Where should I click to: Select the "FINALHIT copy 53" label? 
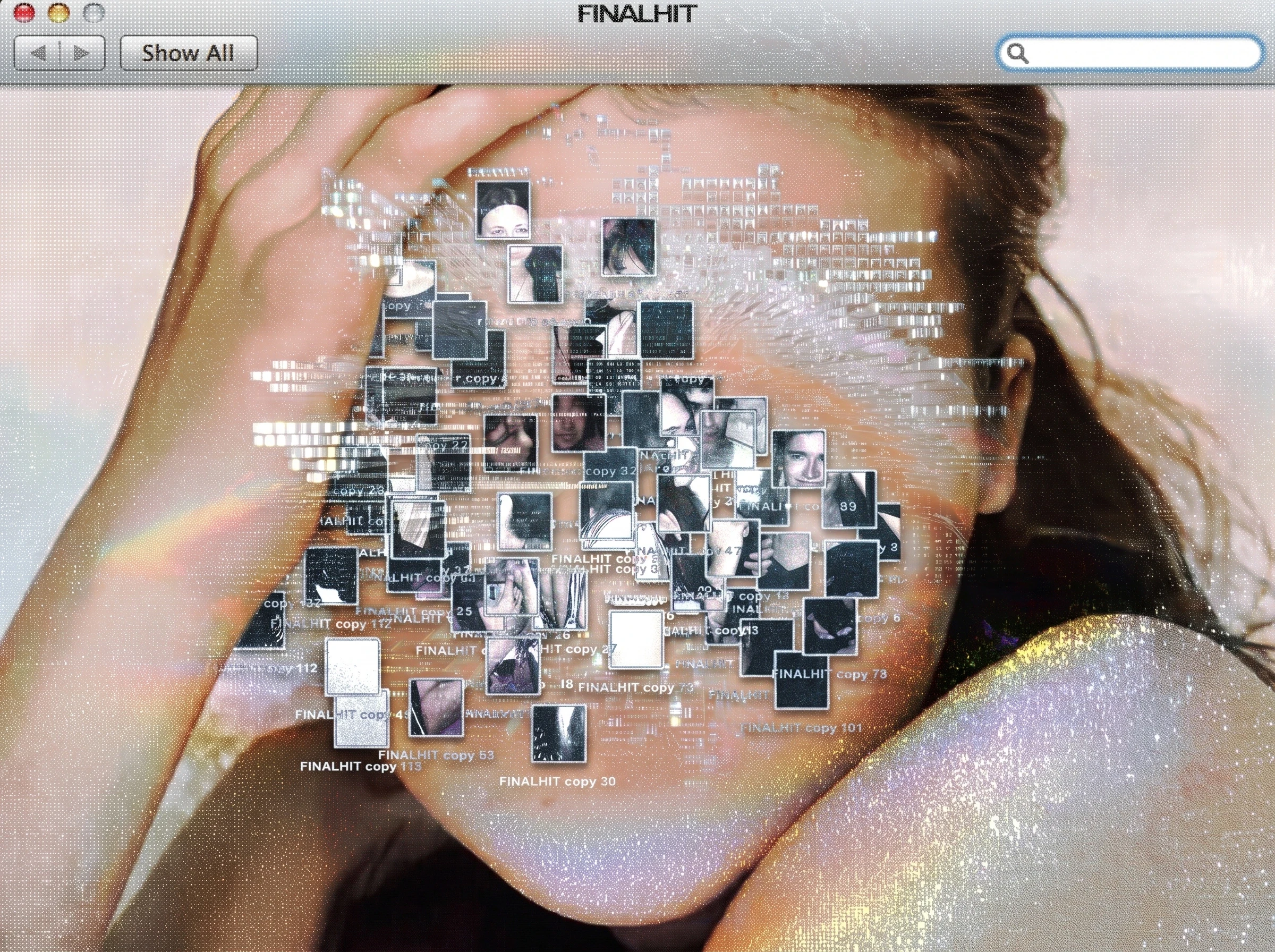point(436,755)
